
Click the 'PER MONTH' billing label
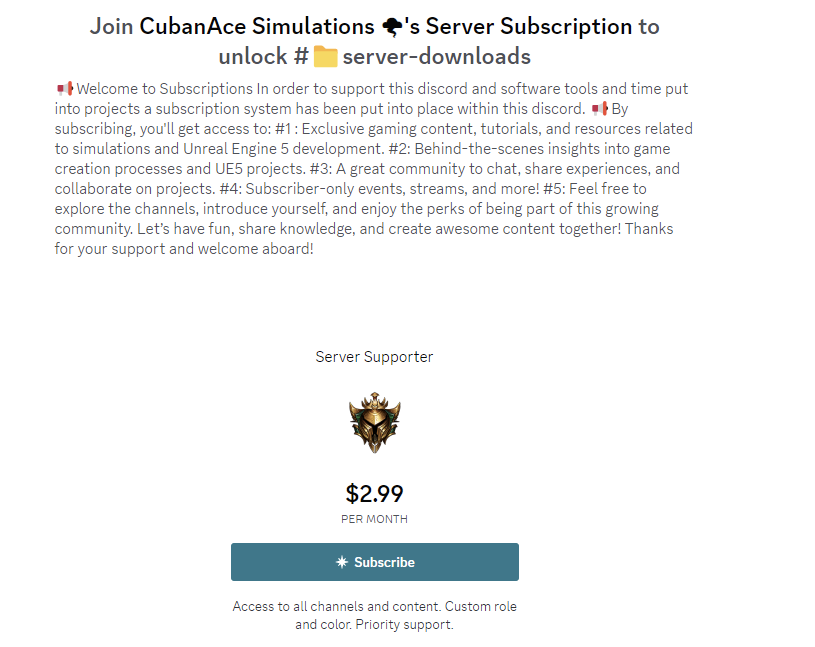(375, 519)
